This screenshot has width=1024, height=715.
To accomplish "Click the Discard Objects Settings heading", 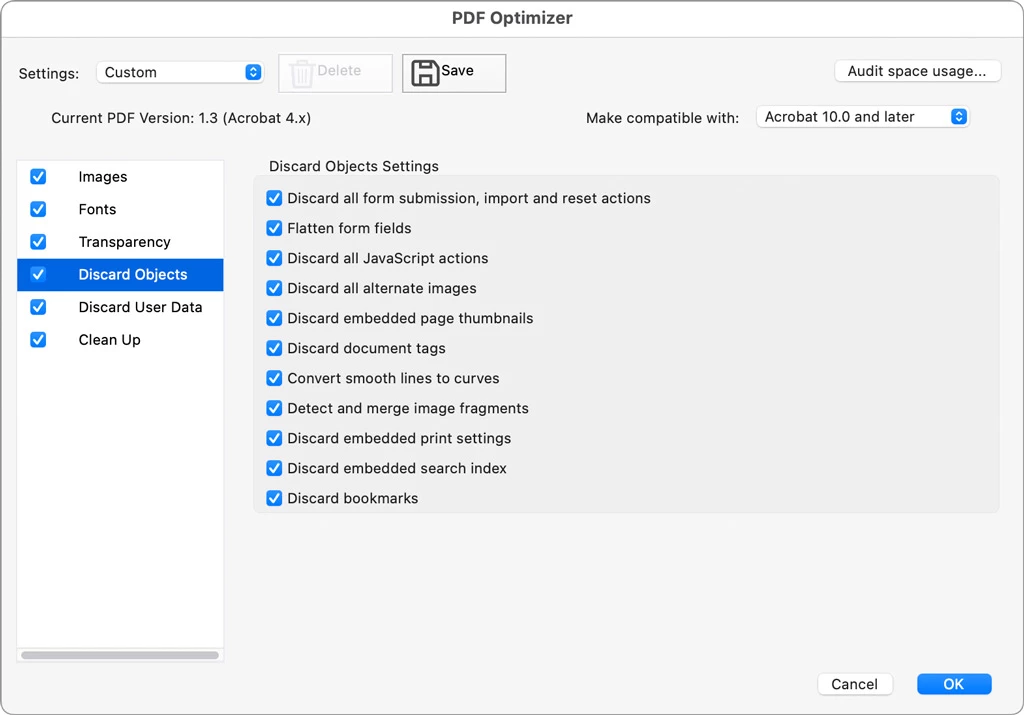I will coord(354,167).
